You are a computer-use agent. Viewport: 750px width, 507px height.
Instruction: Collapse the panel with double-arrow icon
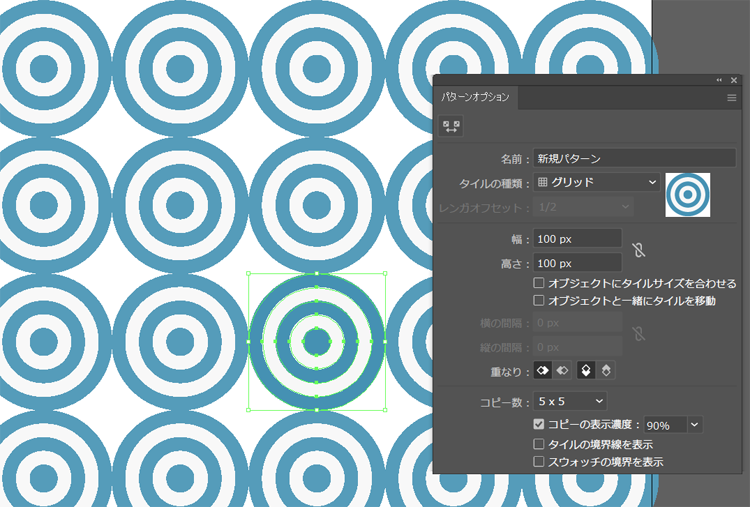(719, 80)
